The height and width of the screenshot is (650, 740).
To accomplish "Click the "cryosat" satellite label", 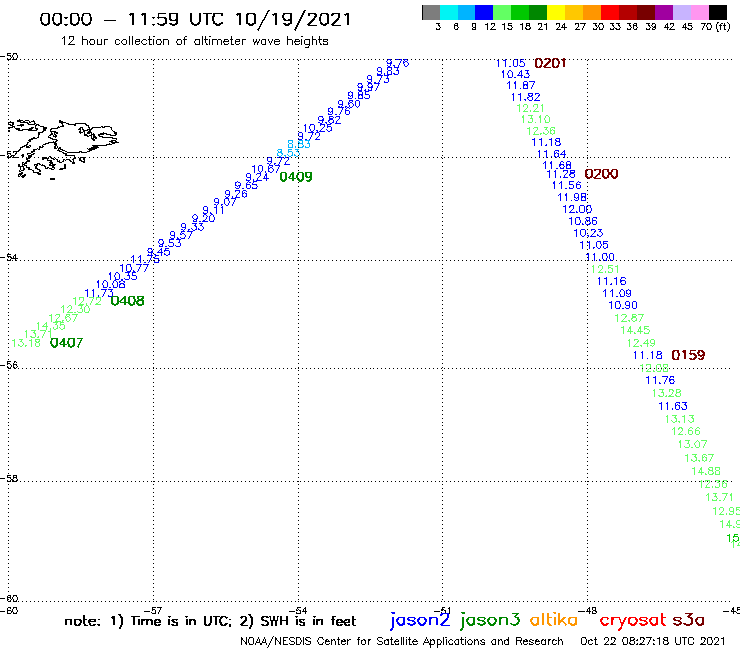I will pos(633,620).
